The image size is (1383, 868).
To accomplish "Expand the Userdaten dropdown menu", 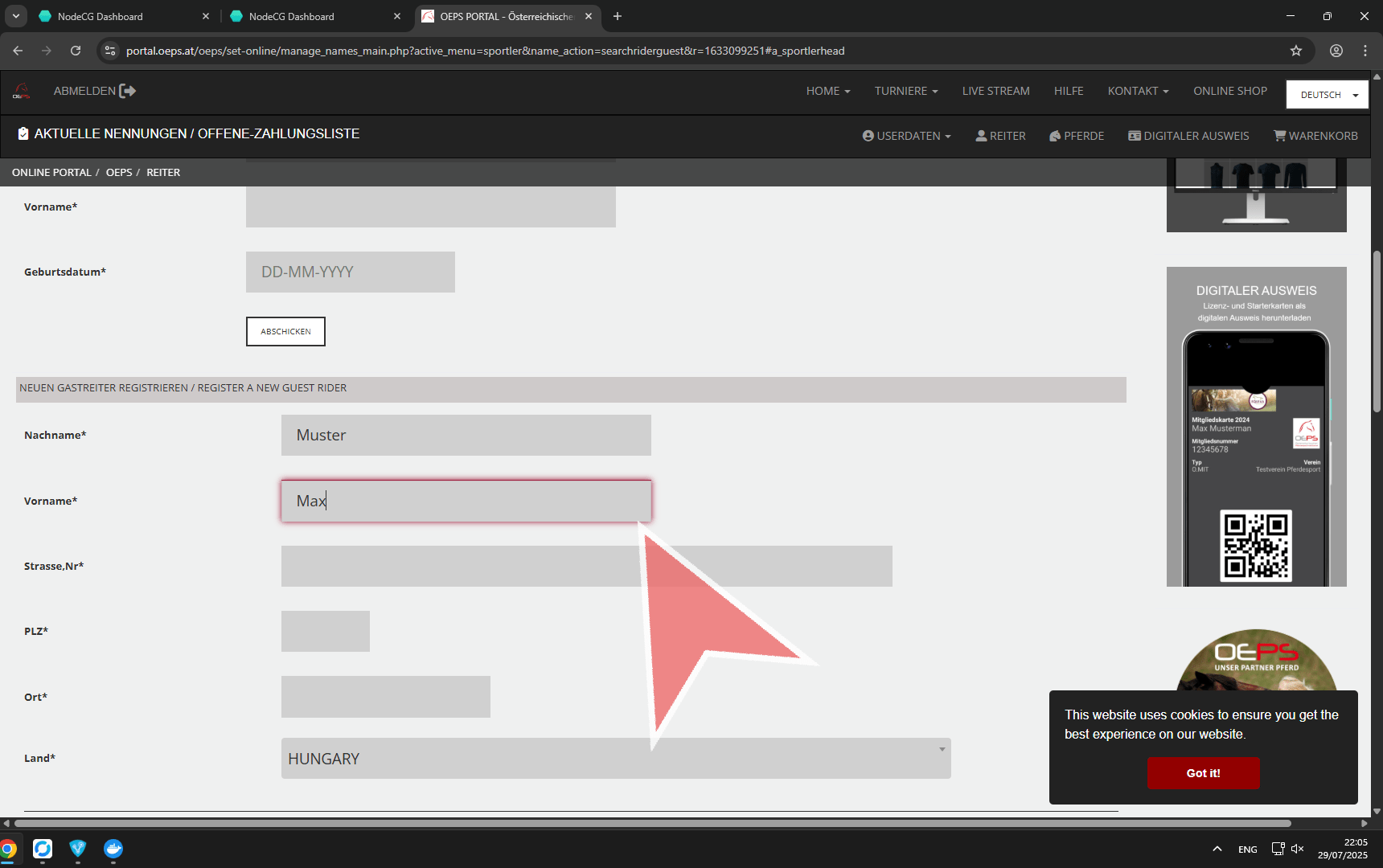I will 906,136.
